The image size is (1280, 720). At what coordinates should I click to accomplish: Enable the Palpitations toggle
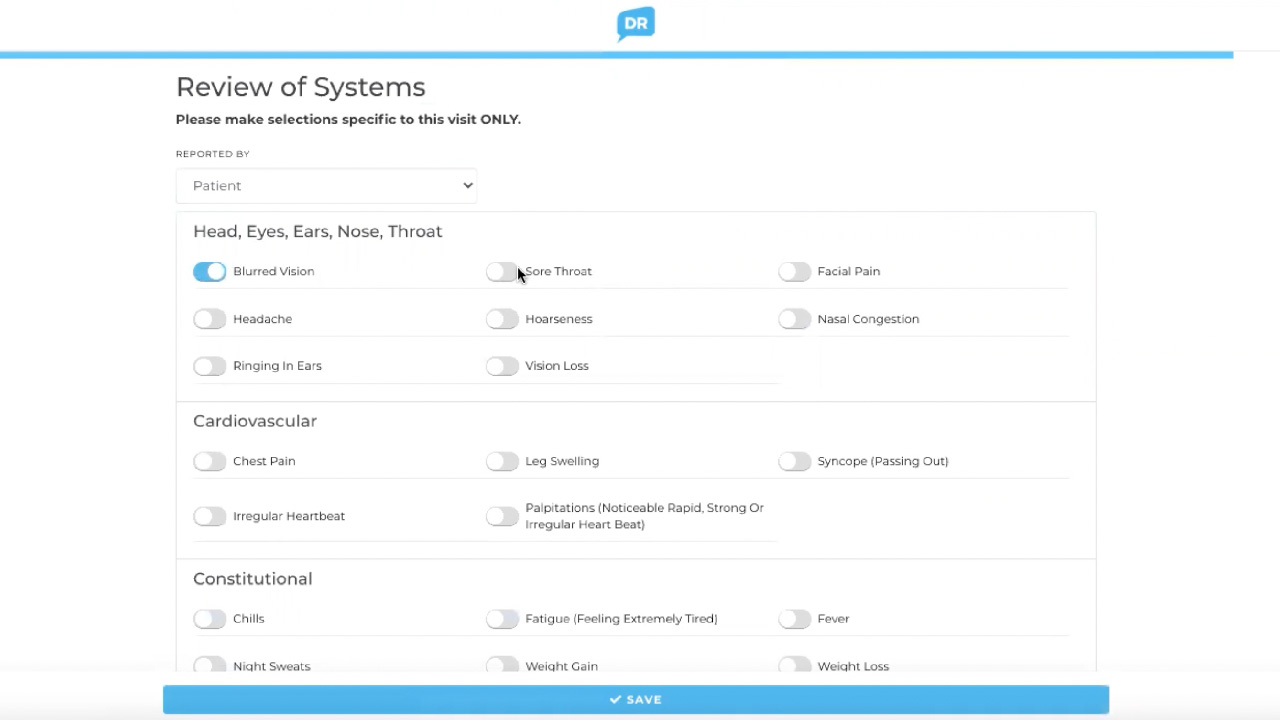point(502,516)
